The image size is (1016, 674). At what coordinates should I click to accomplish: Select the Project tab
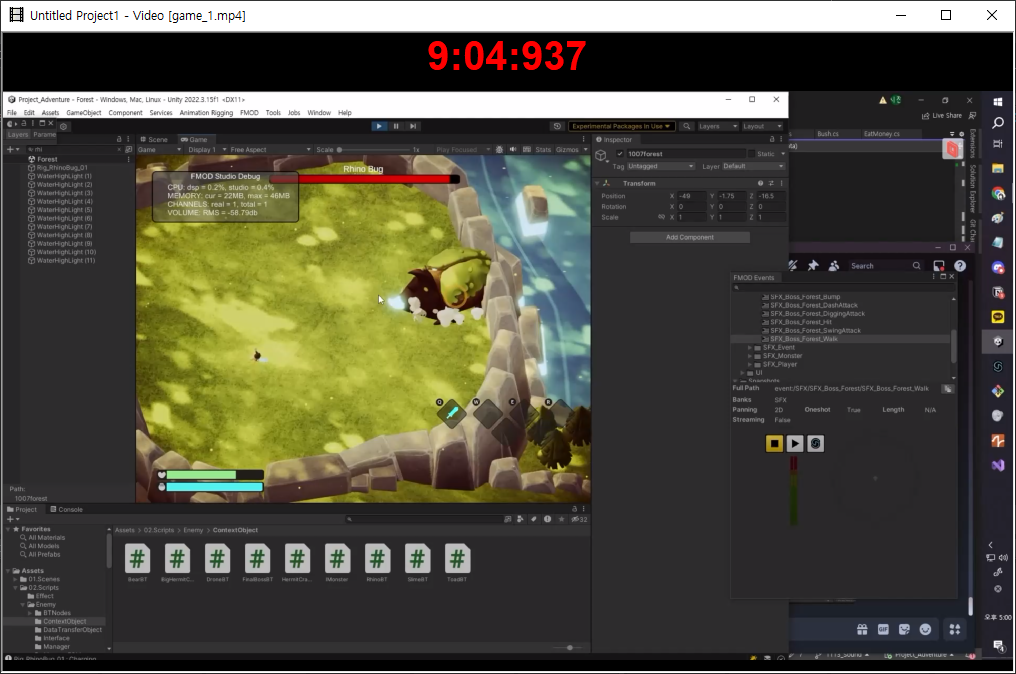tap(22, 509)
